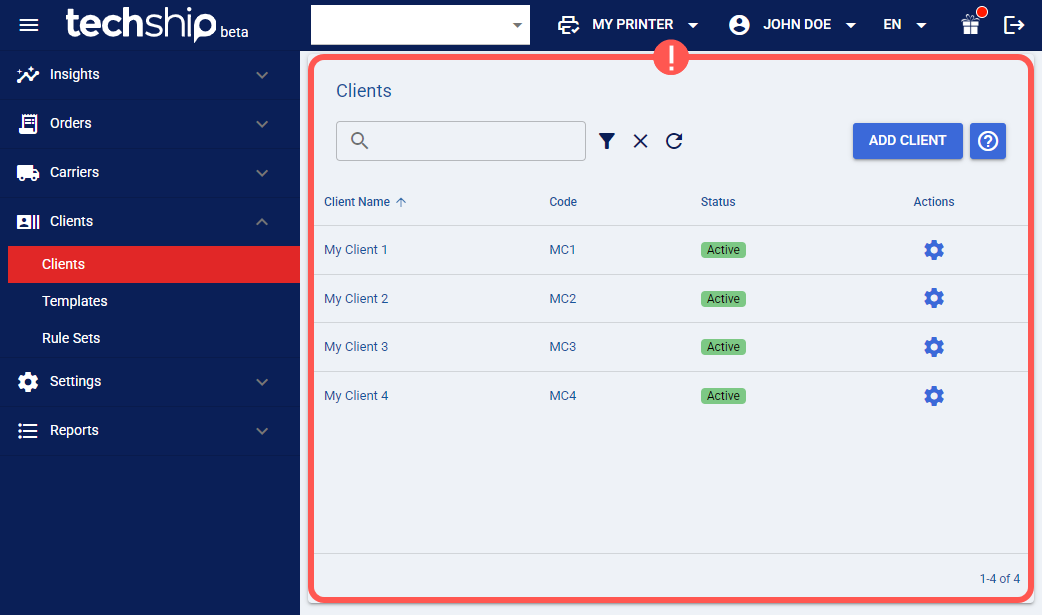This screenshot has height=615, width=1042.
Task: Click MY PRINTER label
Action: [x=633, y=25]
